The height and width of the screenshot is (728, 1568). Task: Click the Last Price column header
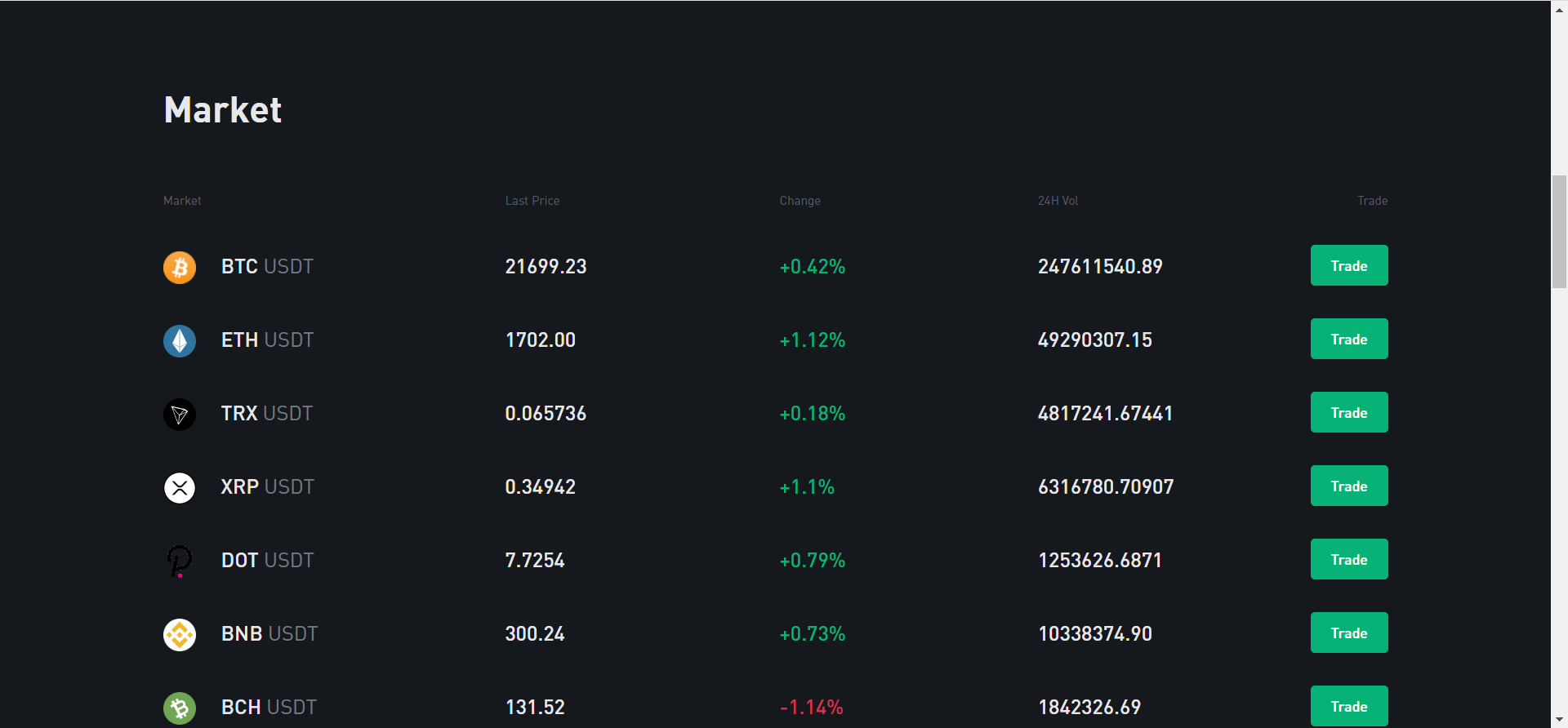click(532, 201)
